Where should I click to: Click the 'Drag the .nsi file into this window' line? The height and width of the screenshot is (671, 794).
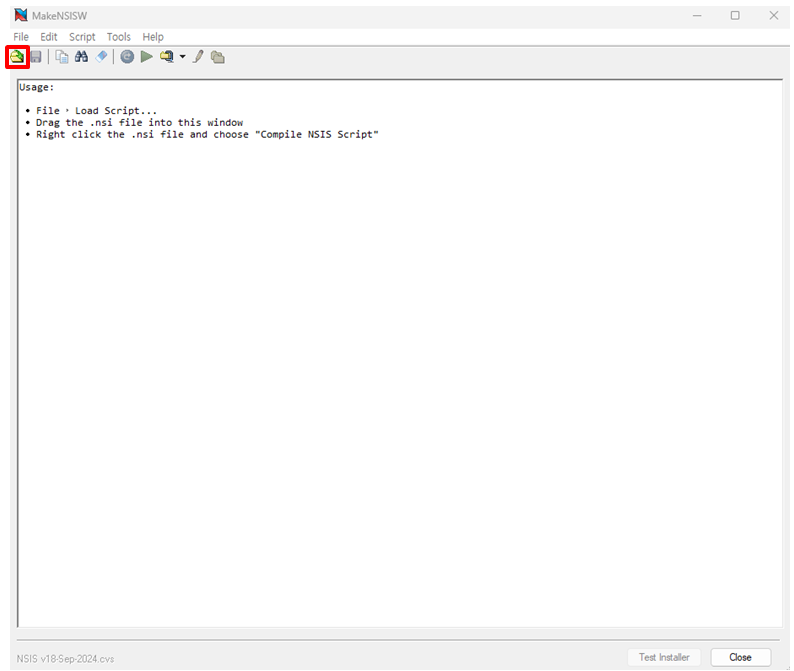139,123
